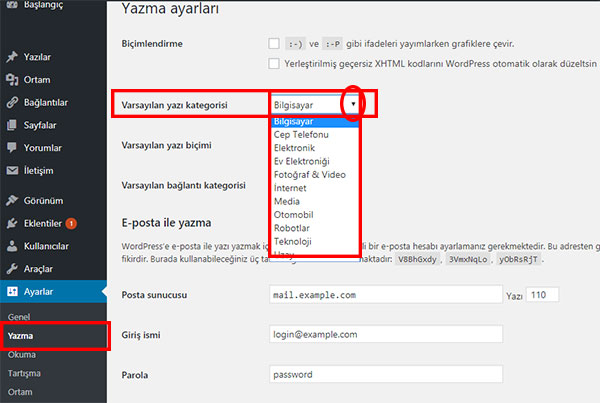Click the Varsayılan bağlantı kategorisi label
600x403 pixels.
tap(184, 186)
